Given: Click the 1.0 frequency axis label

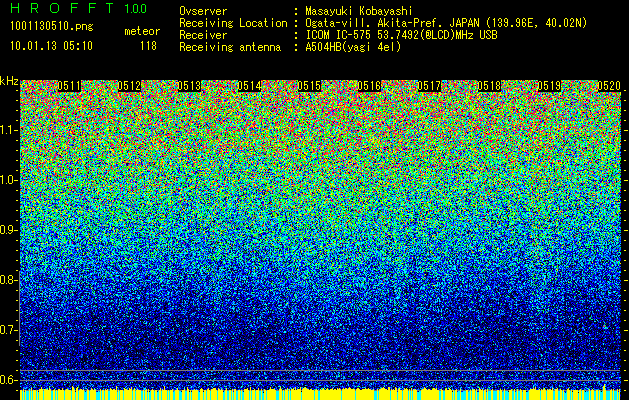Looking at the screenshot, I should 8,180.
